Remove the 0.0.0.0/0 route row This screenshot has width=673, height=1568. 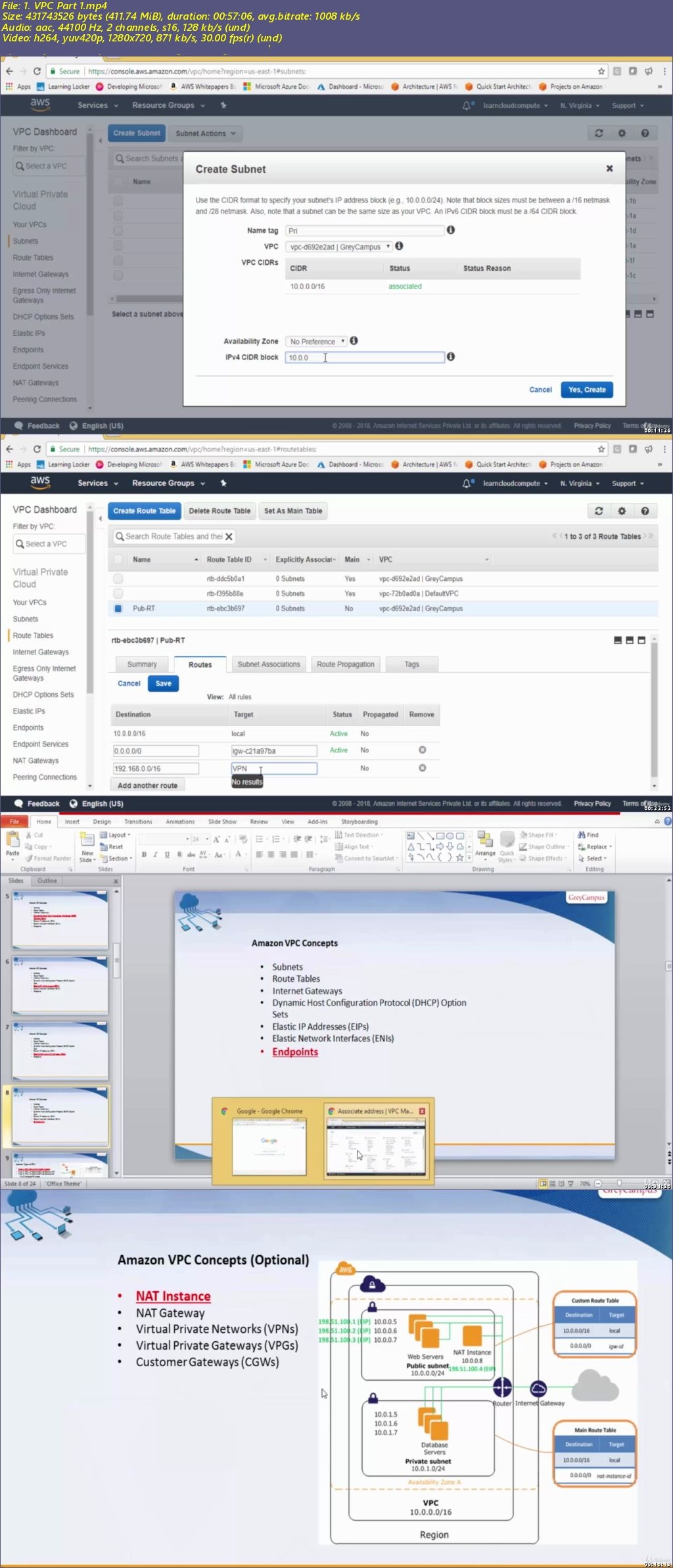click(x=422, y=750)
